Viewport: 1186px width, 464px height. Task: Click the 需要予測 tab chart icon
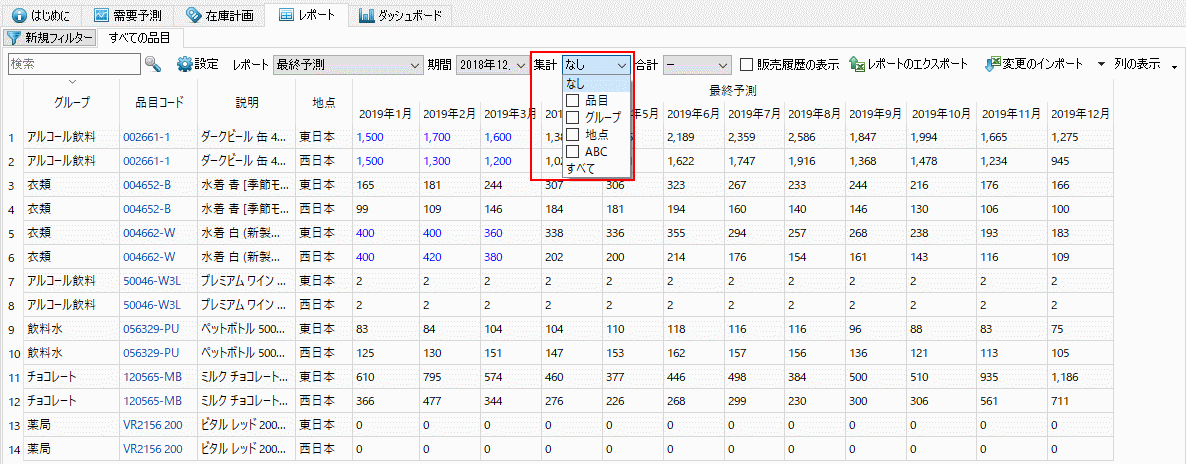coord(101,15)
